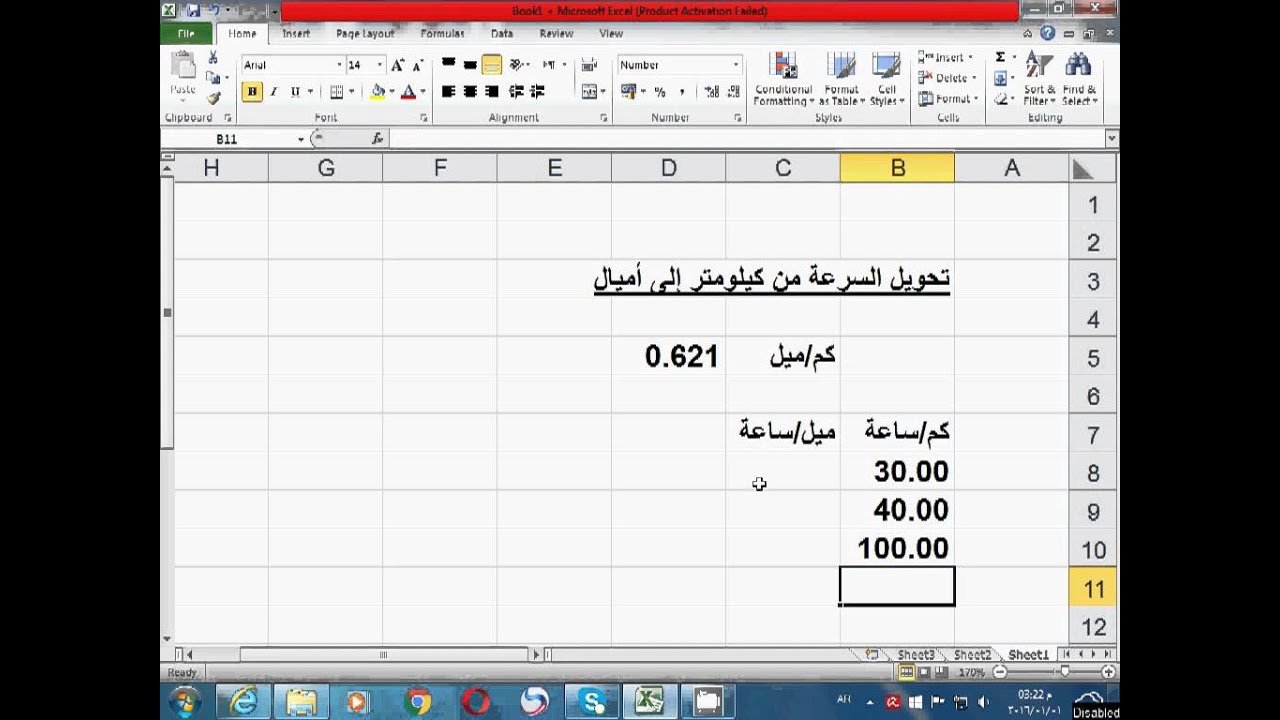Open Chrome from the taskbar

418,702
